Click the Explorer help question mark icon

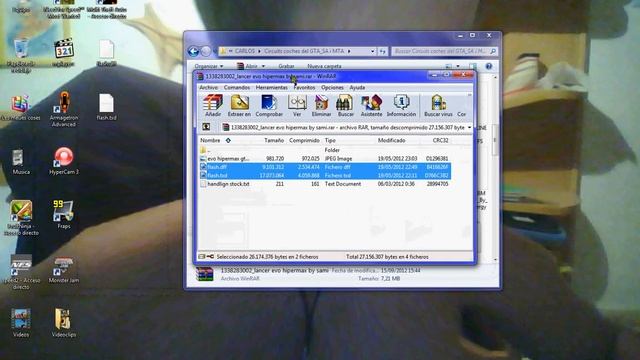click(489, 66)
